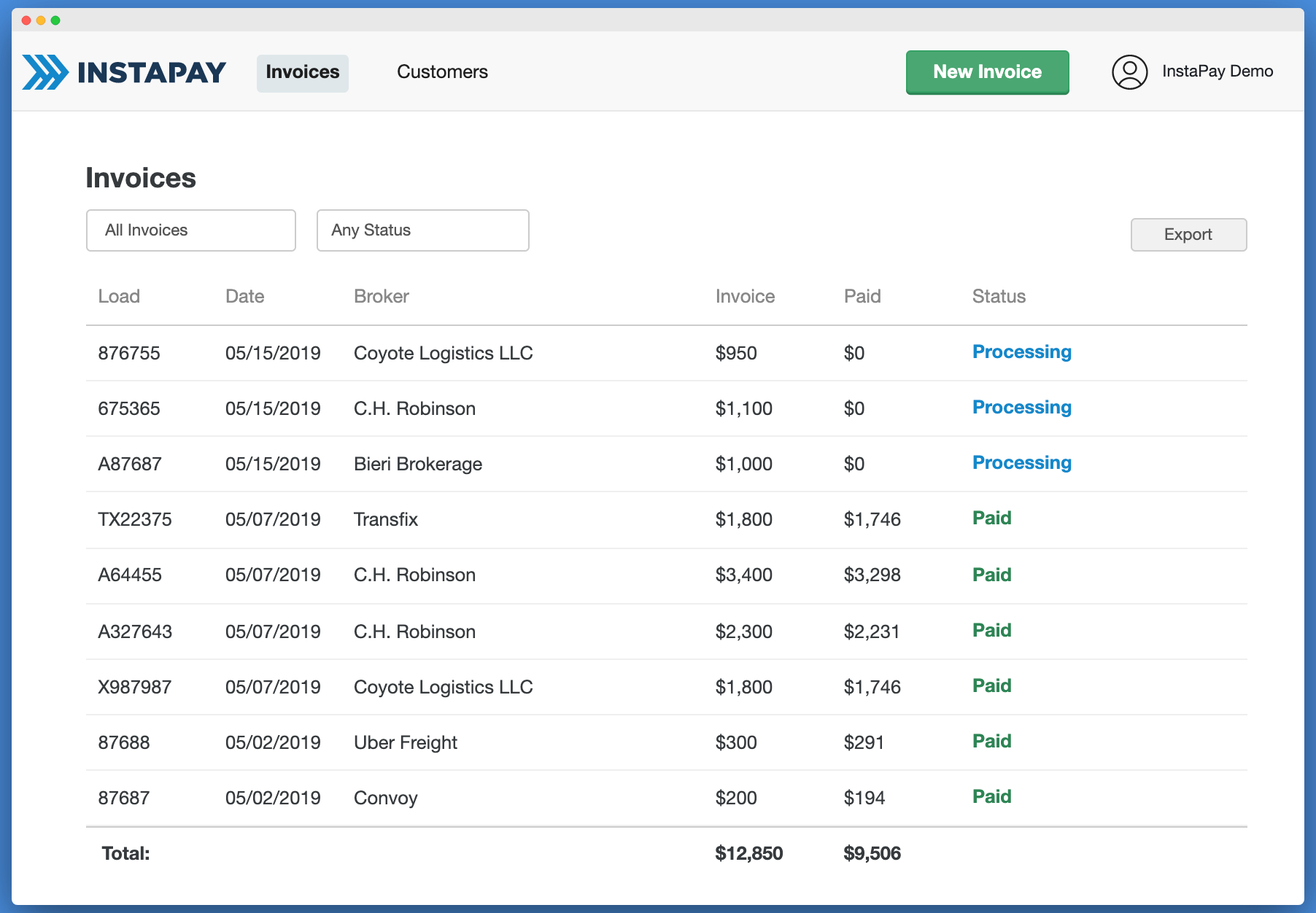Click Processing status for load 675365
The image size is (1316, 913).
pos(1022,408)
